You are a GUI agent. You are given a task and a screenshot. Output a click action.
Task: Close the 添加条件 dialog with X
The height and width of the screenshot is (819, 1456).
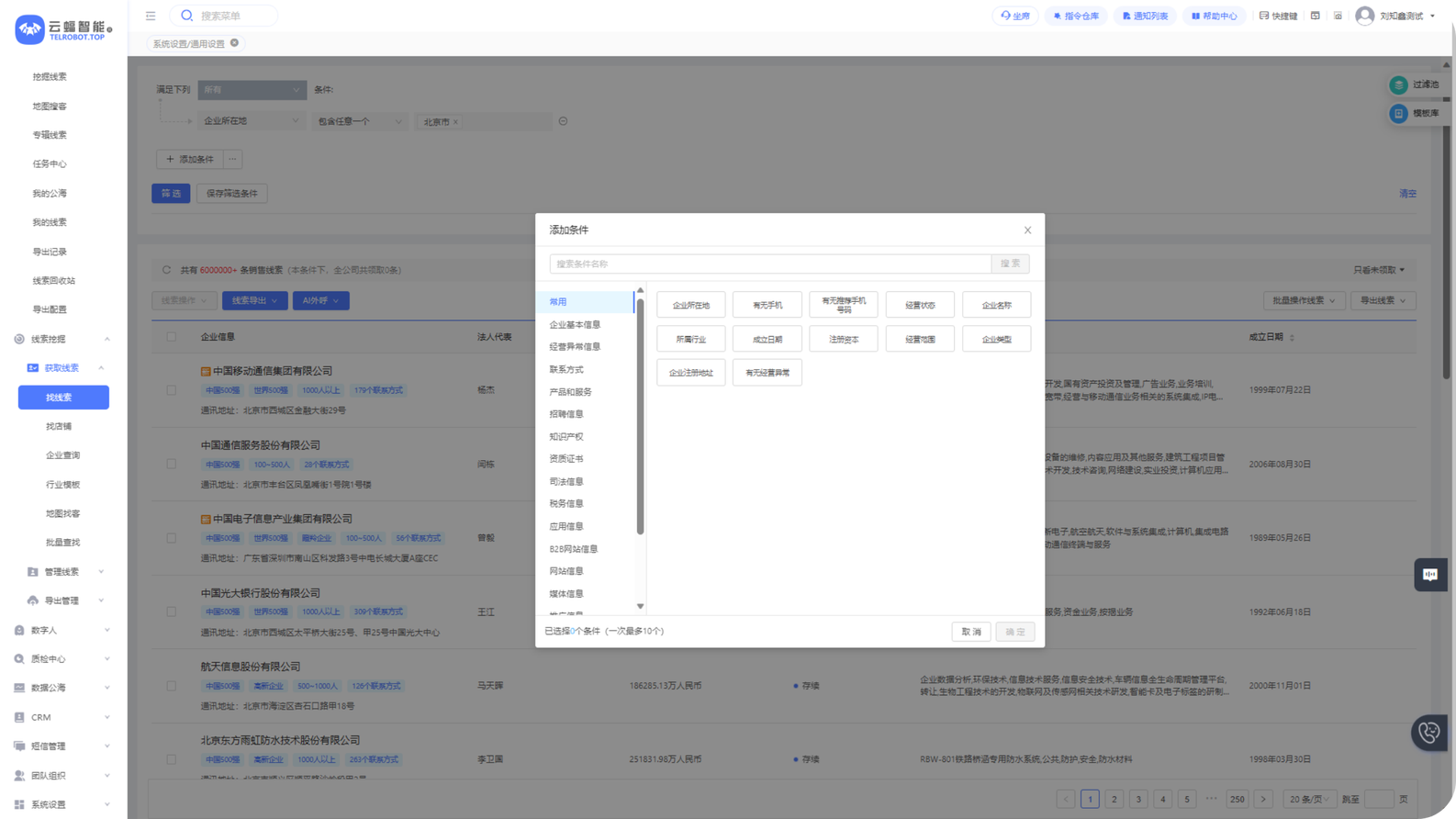(x=1027, y=230)
